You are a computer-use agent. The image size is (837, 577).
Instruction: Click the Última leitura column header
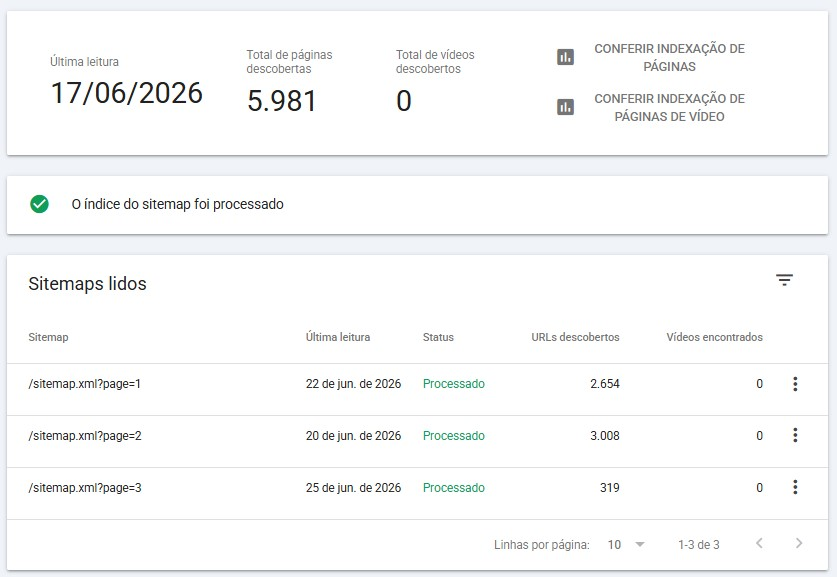(x=338, y=337)
